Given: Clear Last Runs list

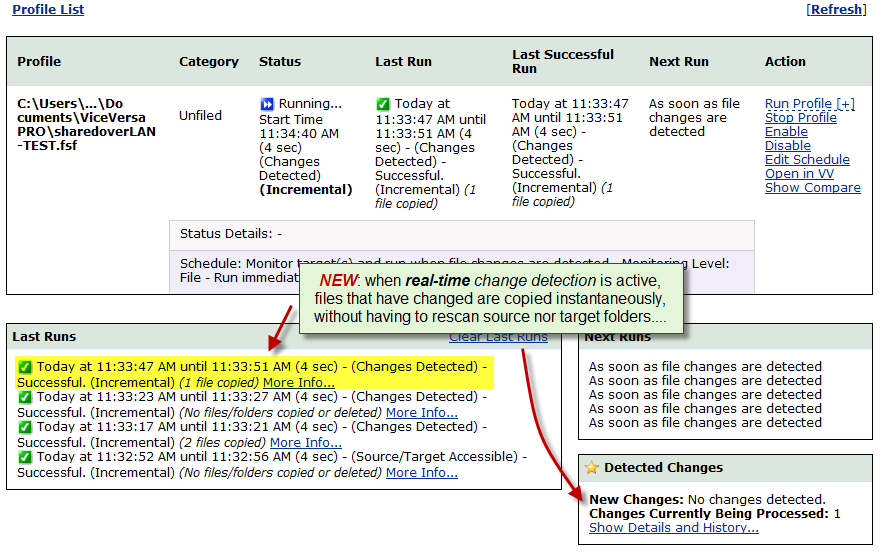Looking at the screenshot, I should tap(498, 338).
